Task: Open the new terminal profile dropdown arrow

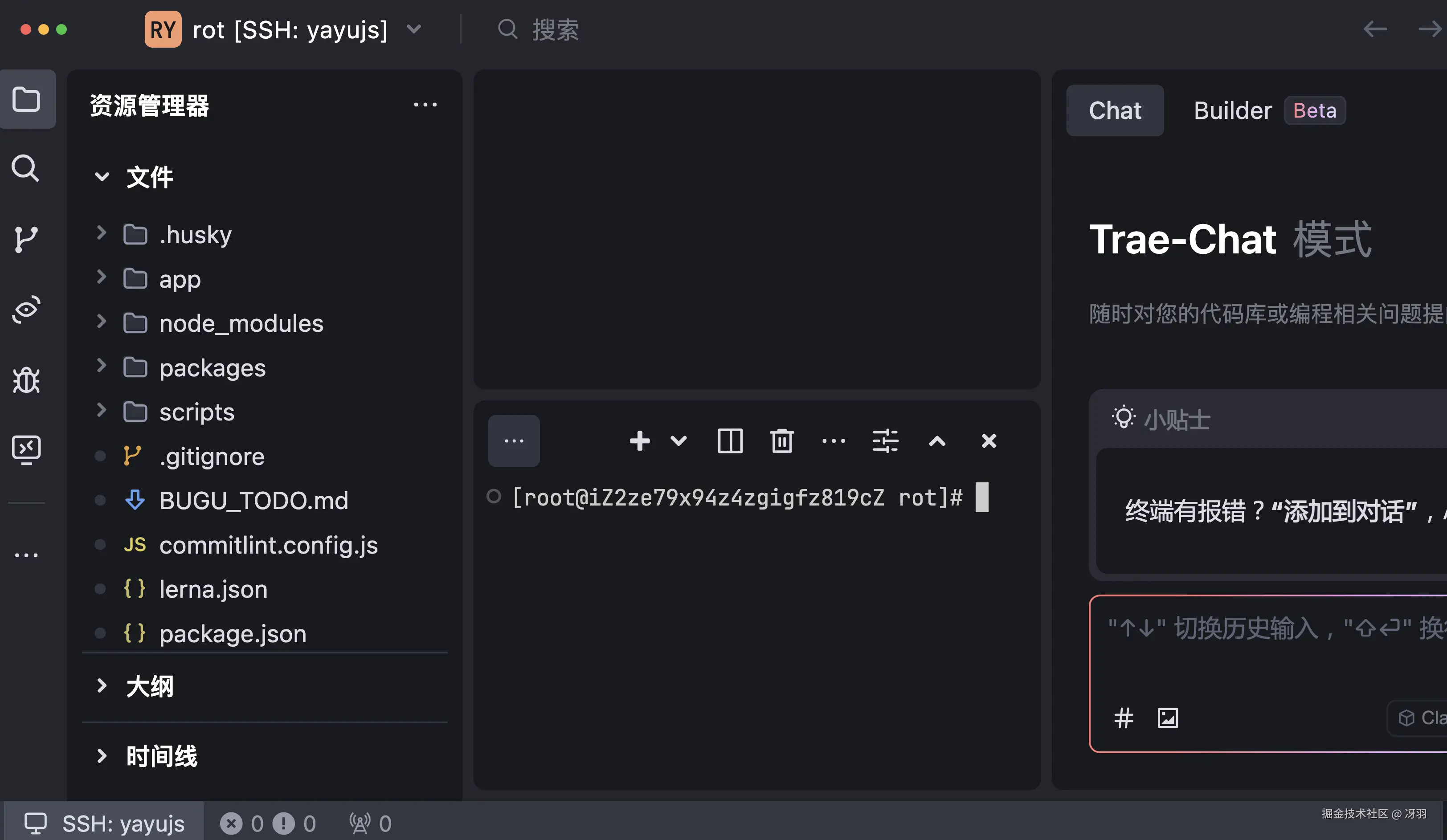Action: (x=678, y=441)
